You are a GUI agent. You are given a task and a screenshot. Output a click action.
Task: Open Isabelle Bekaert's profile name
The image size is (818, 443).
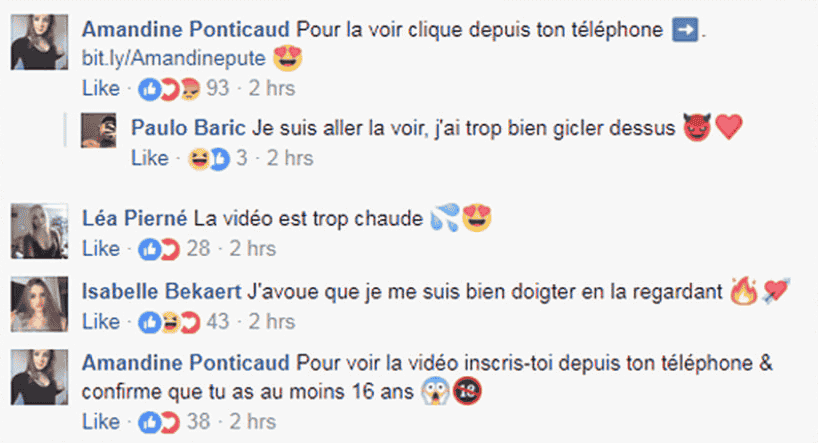161,292
